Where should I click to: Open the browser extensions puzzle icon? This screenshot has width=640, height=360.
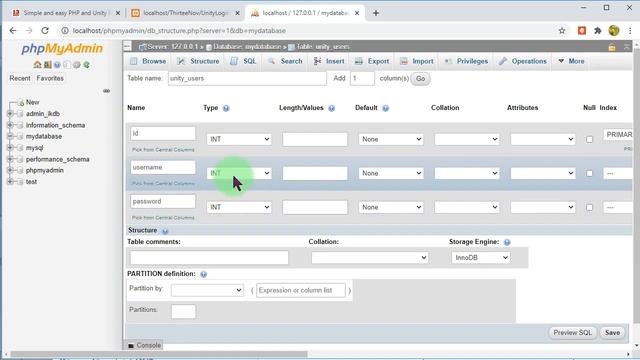598,31
